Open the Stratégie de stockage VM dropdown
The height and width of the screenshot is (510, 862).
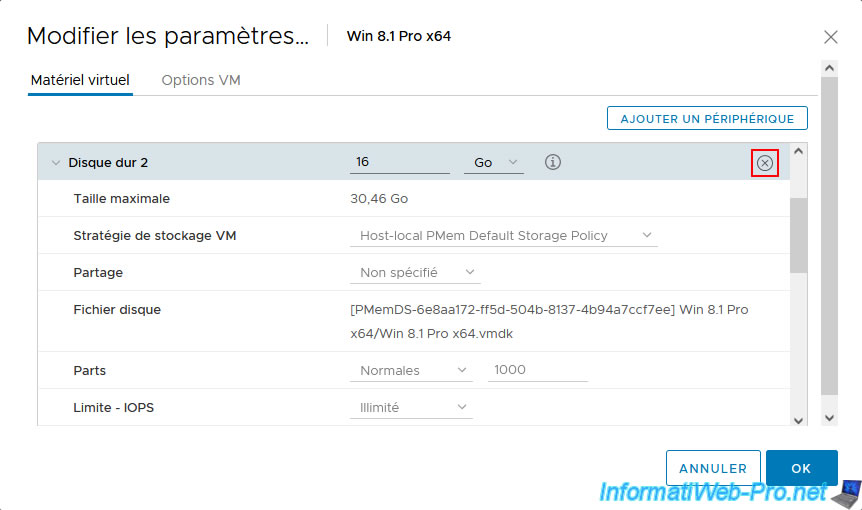click(503, 236)
